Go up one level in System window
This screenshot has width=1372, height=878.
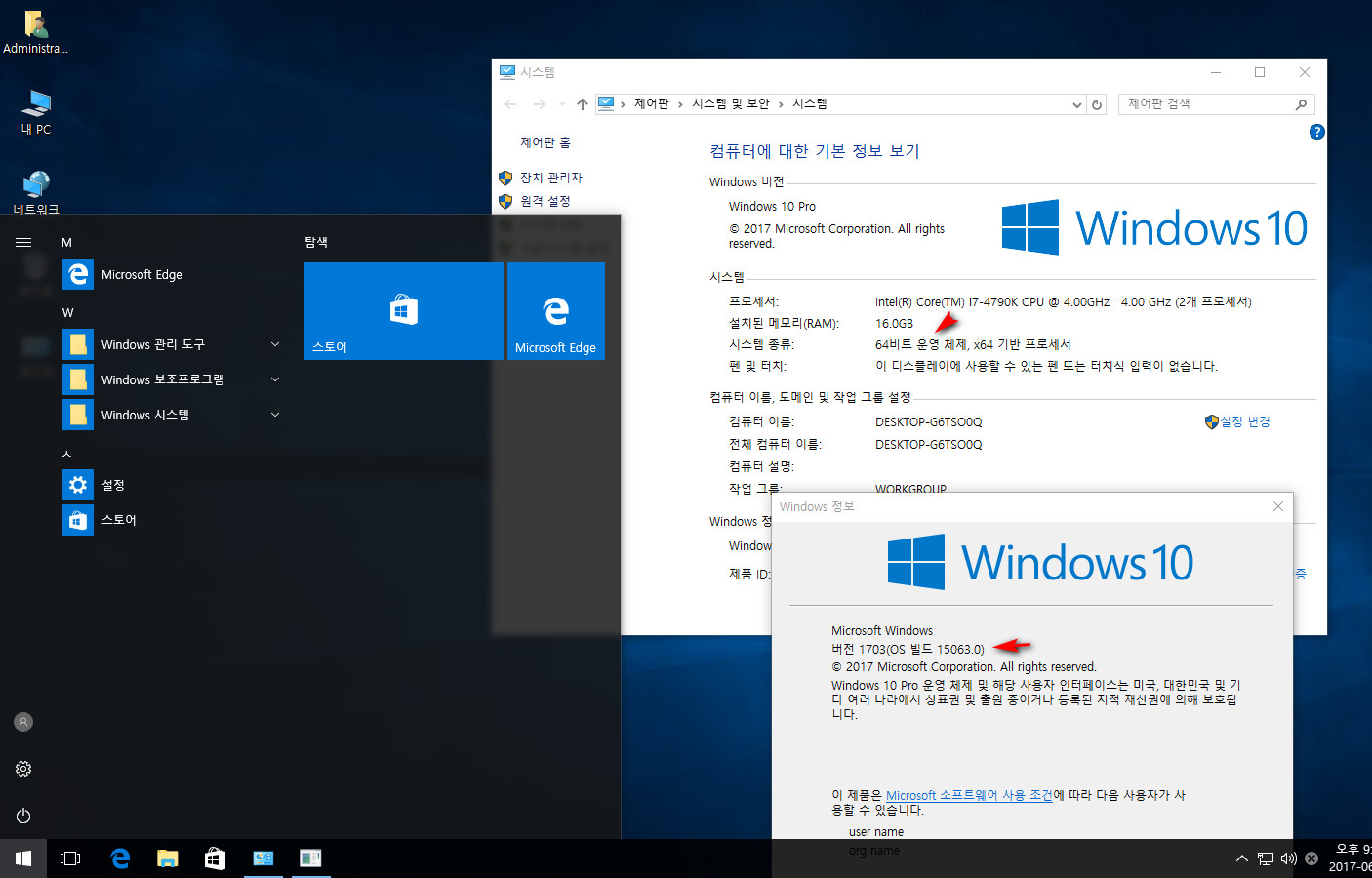[x=583, y=104]
